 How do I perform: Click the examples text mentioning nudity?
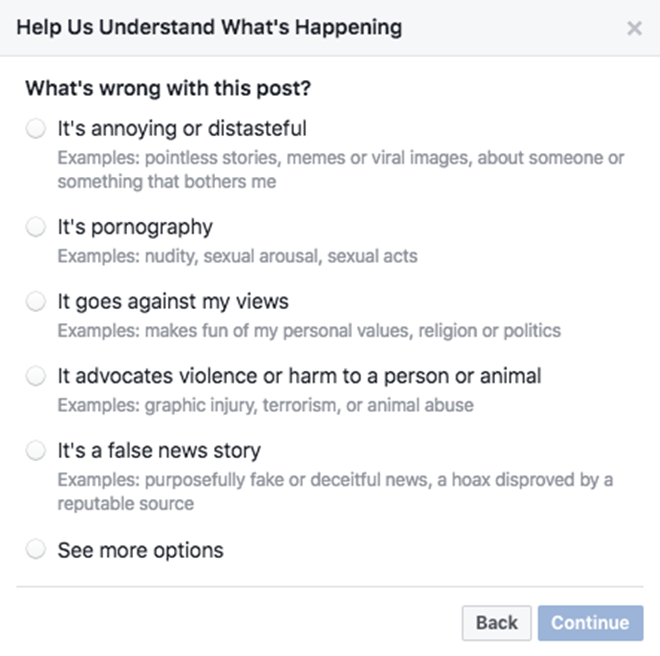[237, 256]
